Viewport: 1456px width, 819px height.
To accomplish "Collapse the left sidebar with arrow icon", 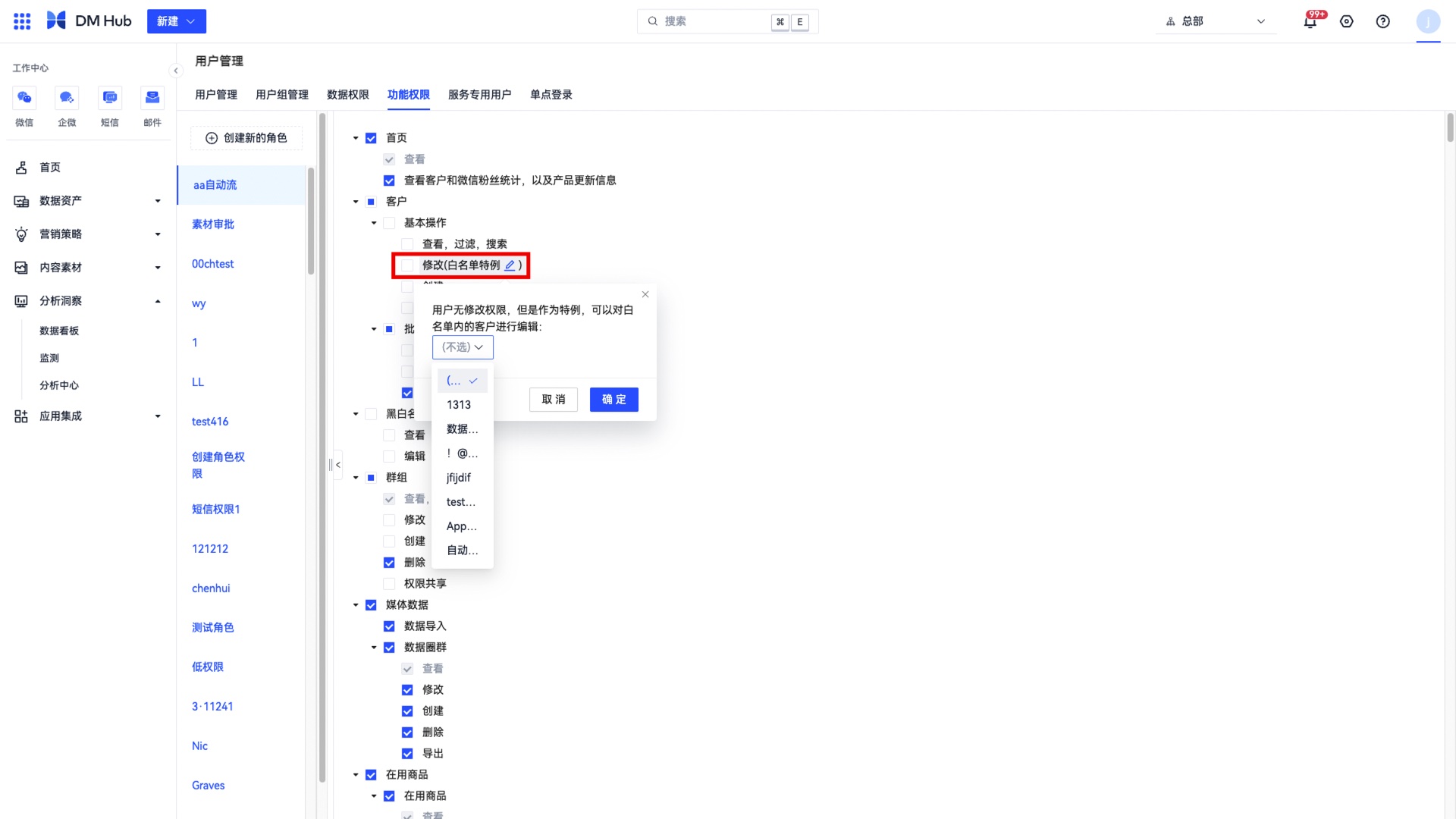I will [176, 71].
